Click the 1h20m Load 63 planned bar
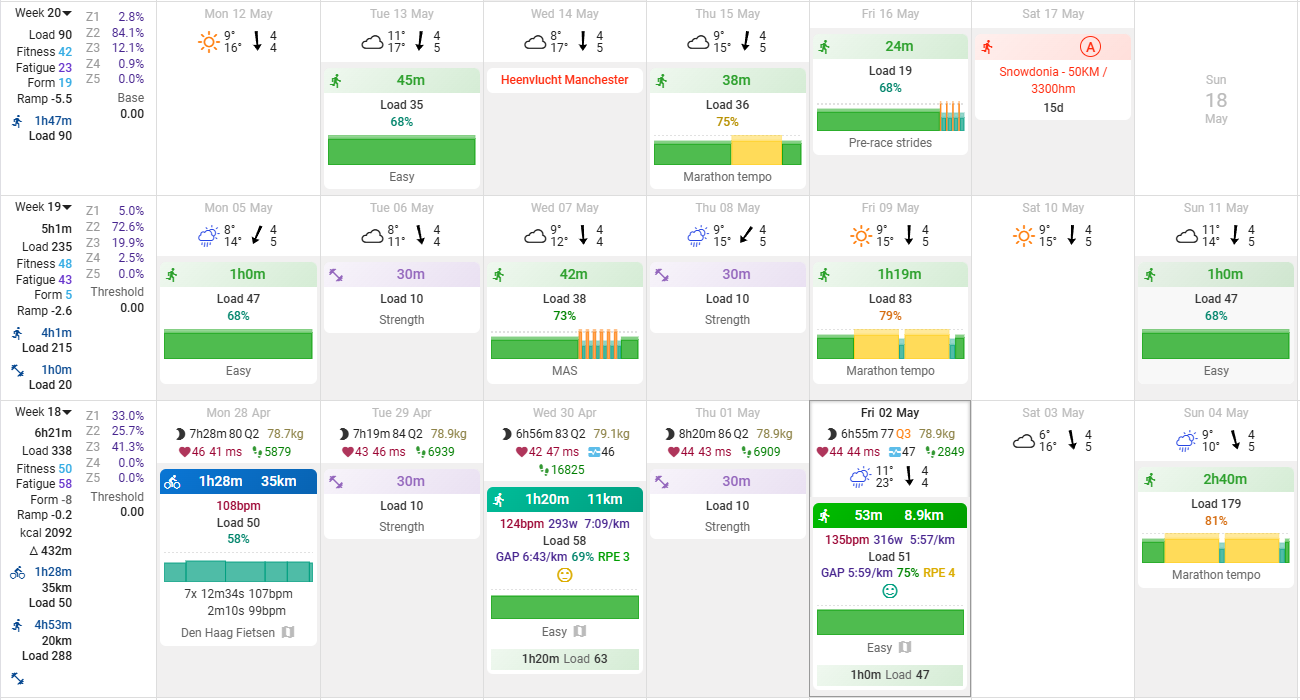Screen dimensions: 1300x700 click(x=564, y=659)
